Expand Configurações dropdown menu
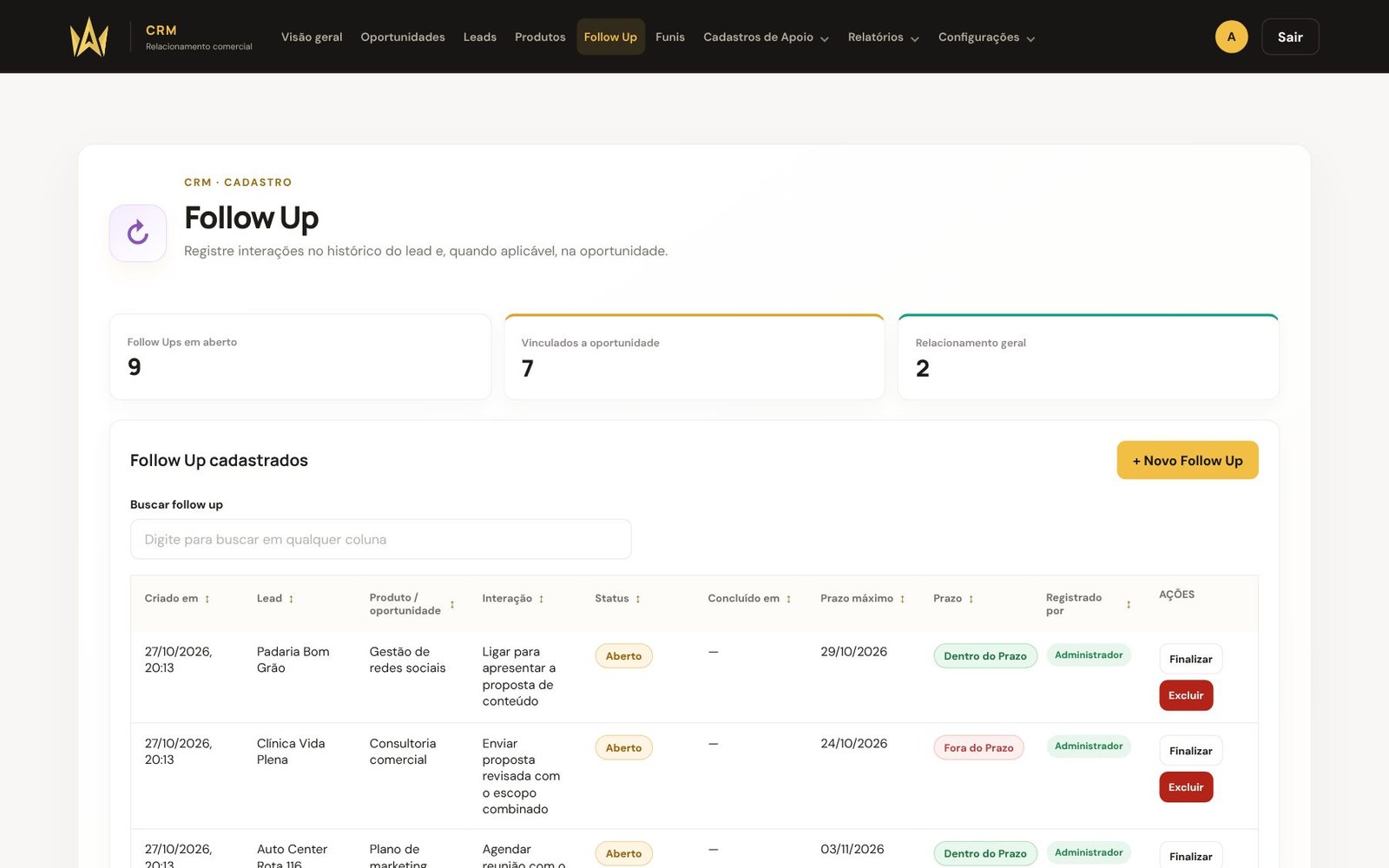Screen dimensions: 1389x868 tap(986, 37)
